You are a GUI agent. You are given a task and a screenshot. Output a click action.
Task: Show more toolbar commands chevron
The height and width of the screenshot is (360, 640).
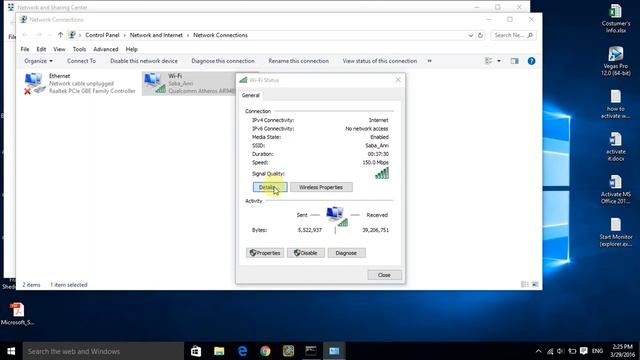tap(429, 61)
